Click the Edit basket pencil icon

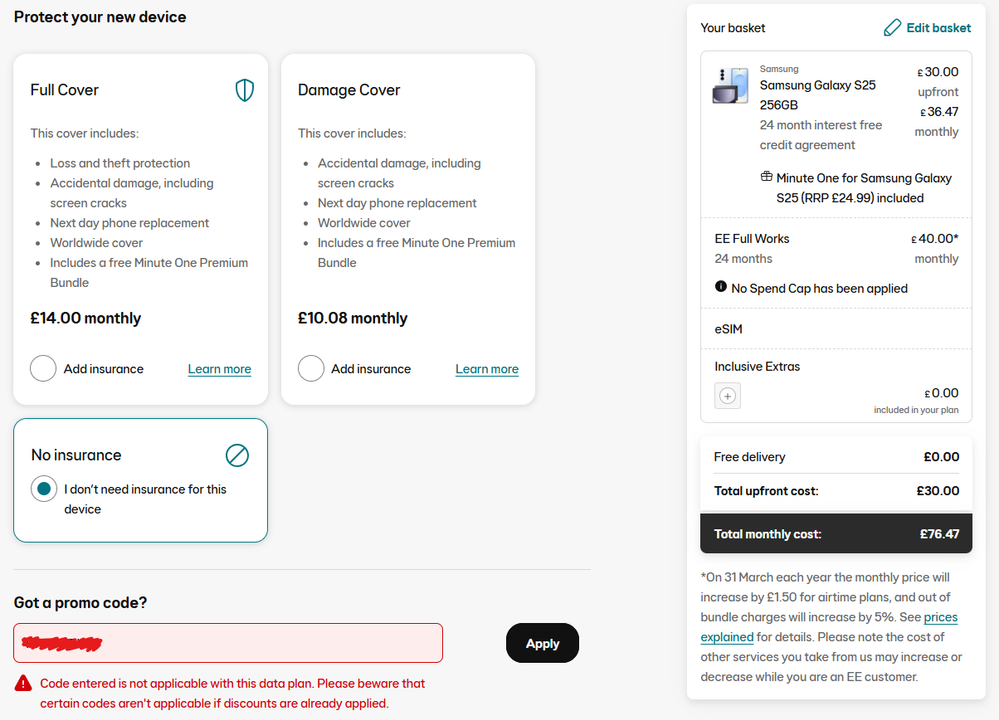coord(892,28)
